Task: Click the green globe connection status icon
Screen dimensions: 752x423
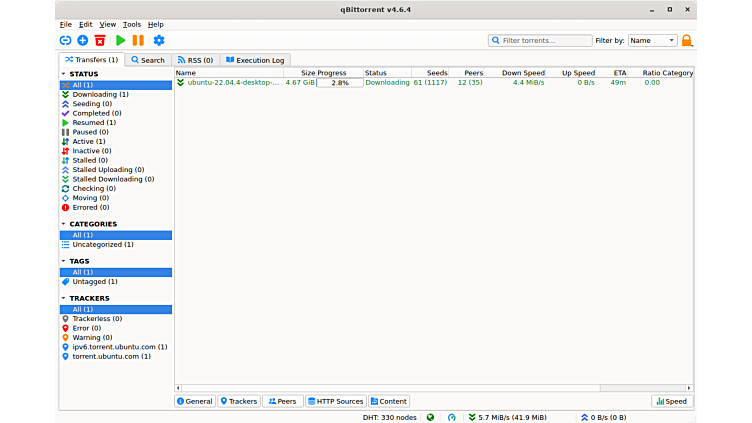Action: tap(430, 417)
